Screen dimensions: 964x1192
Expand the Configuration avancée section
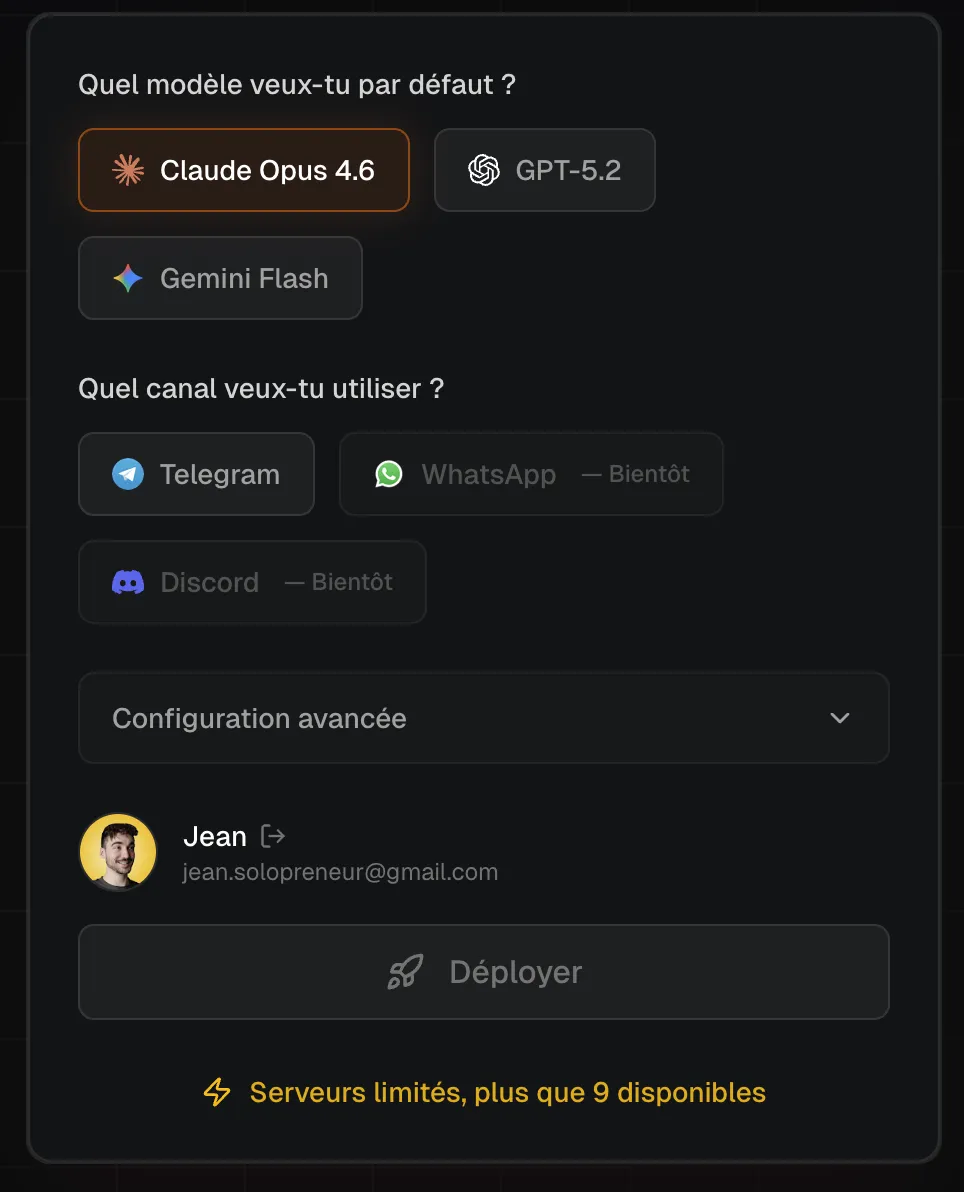484,718
